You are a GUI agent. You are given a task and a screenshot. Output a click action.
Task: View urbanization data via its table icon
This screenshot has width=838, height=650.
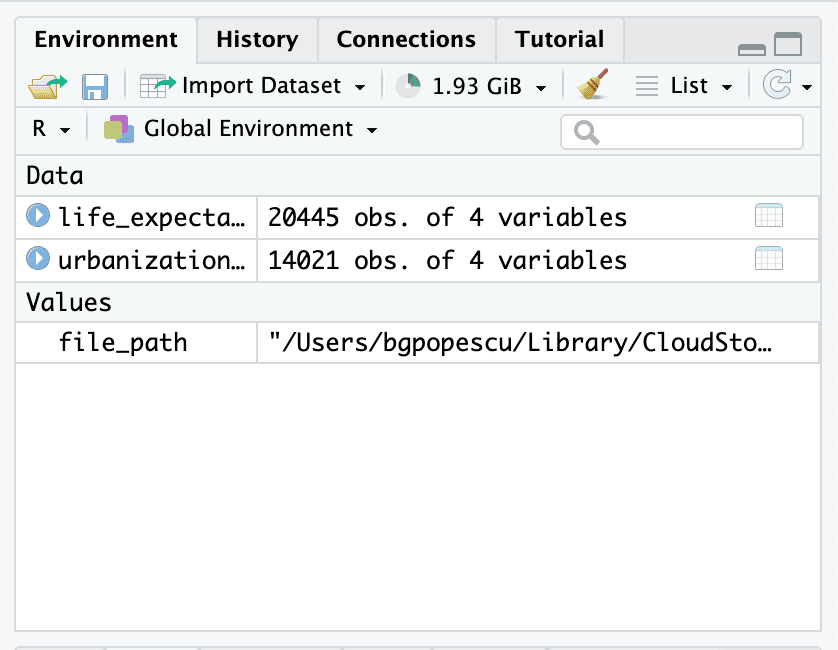click(768, 259)
